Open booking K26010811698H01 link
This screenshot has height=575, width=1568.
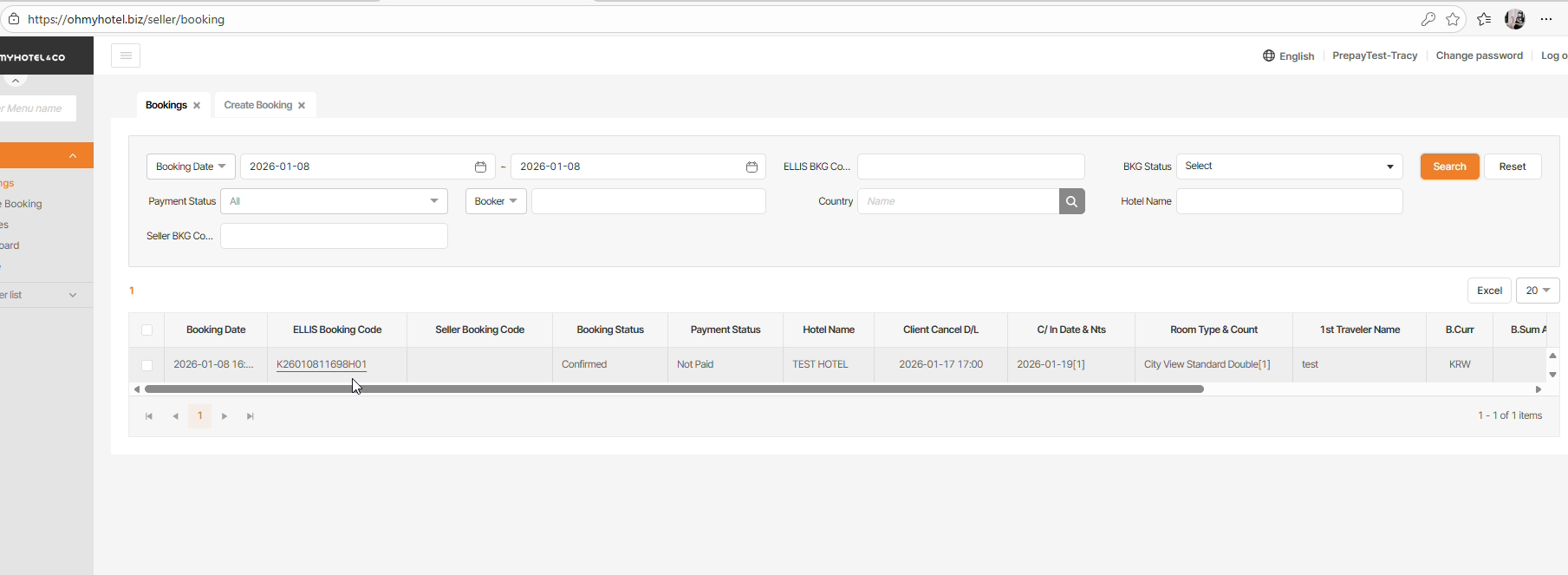[322, 364]
